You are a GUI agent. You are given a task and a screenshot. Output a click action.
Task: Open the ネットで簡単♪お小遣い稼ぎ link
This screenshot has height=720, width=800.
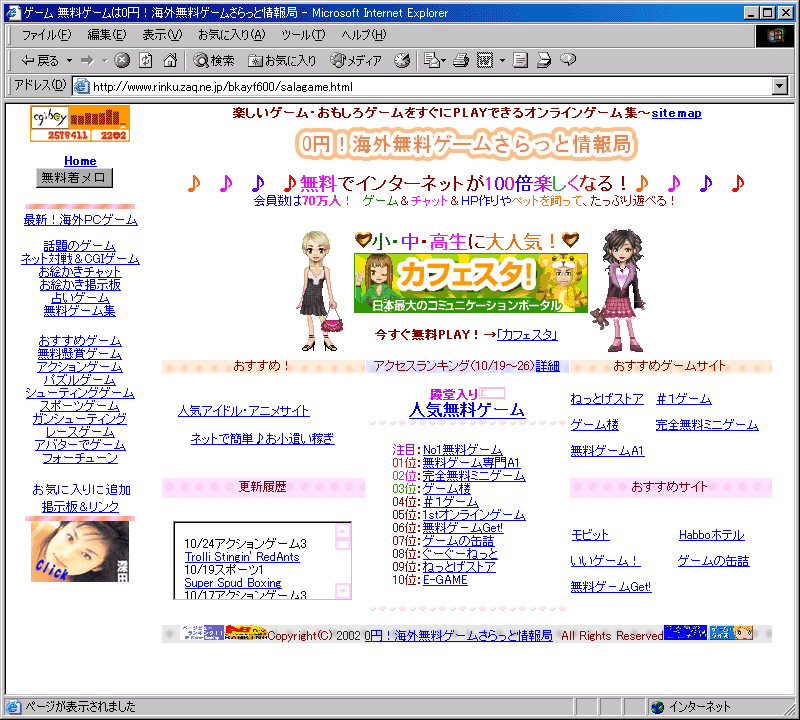tap(262, 438)
